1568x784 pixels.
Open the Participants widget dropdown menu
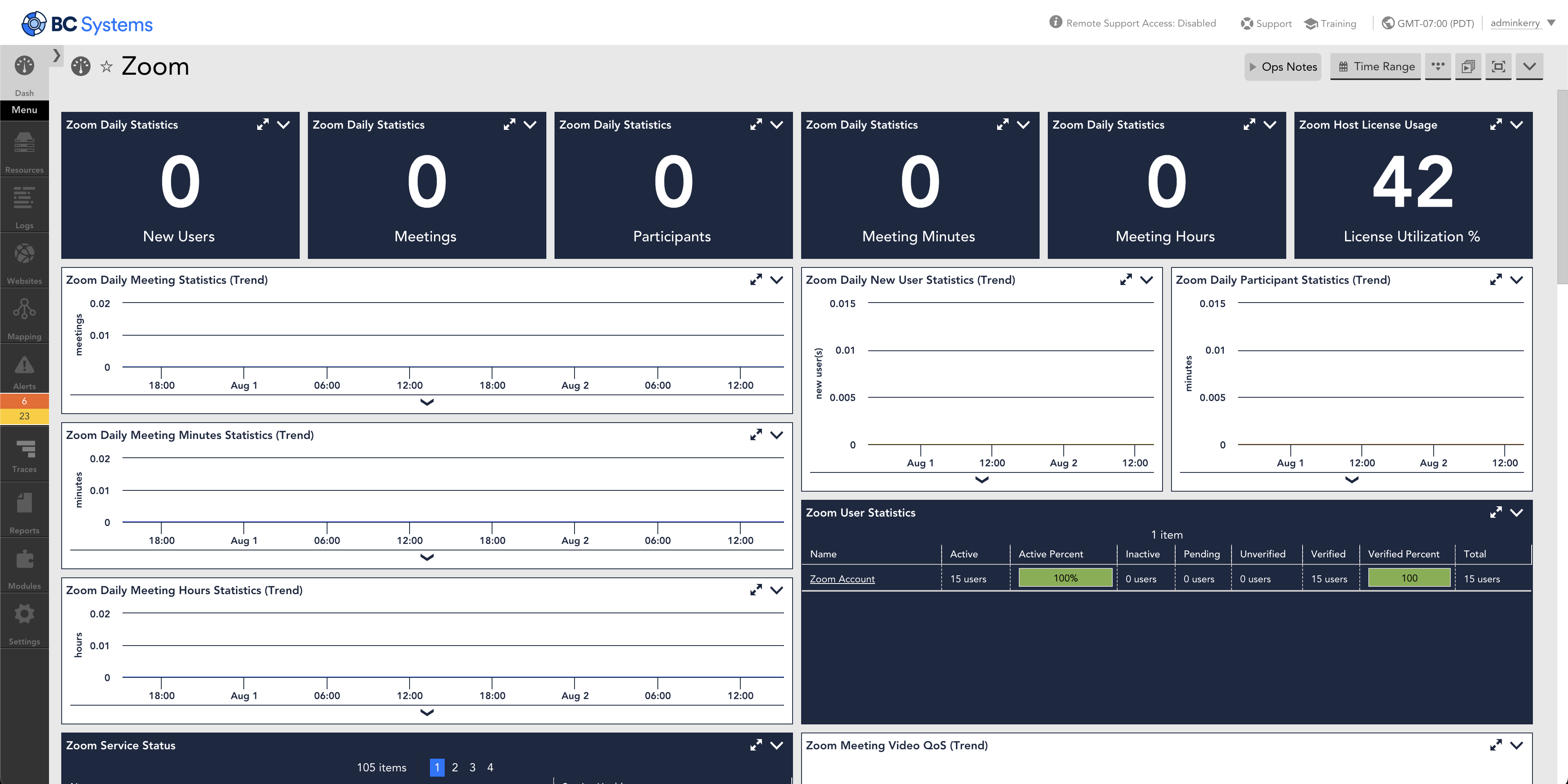point(777,124)
